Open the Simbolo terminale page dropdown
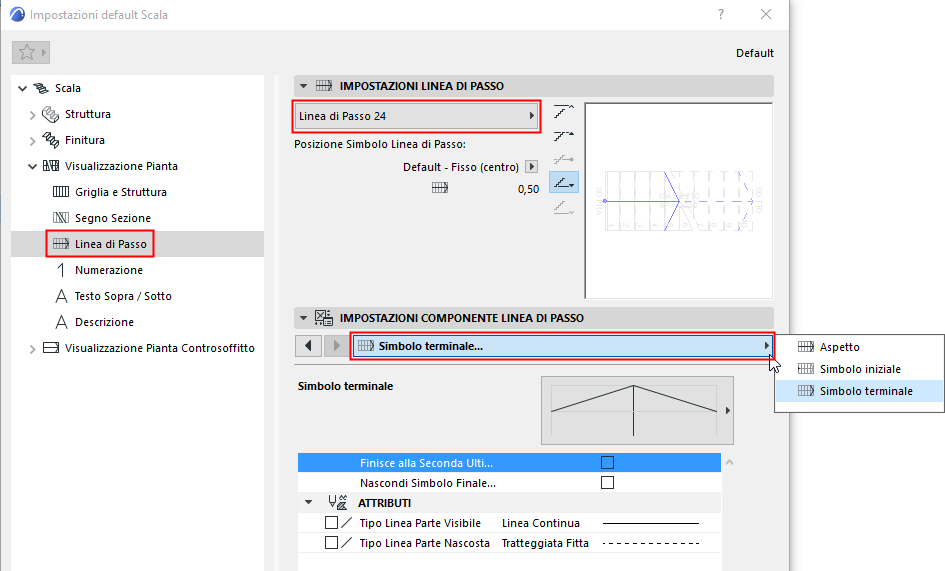The width and height of the screenshot is (945, 571). 562,346
